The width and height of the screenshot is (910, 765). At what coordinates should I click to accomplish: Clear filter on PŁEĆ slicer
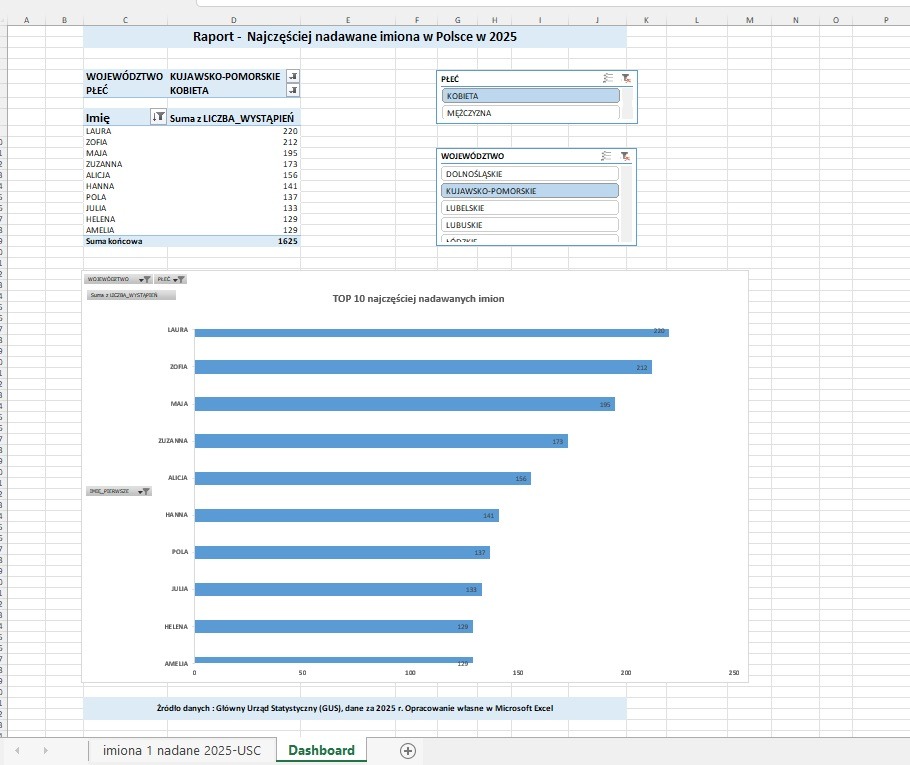[x=626, y=78]
